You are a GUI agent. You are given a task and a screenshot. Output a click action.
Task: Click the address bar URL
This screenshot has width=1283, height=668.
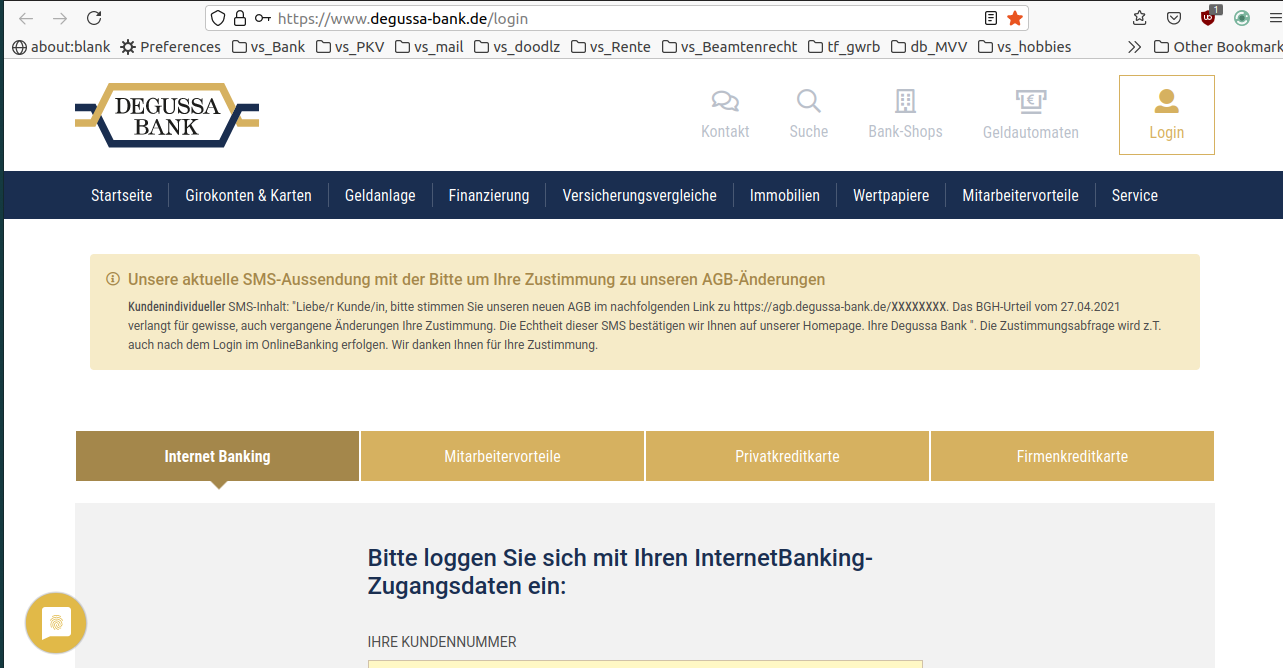point(403,18)
